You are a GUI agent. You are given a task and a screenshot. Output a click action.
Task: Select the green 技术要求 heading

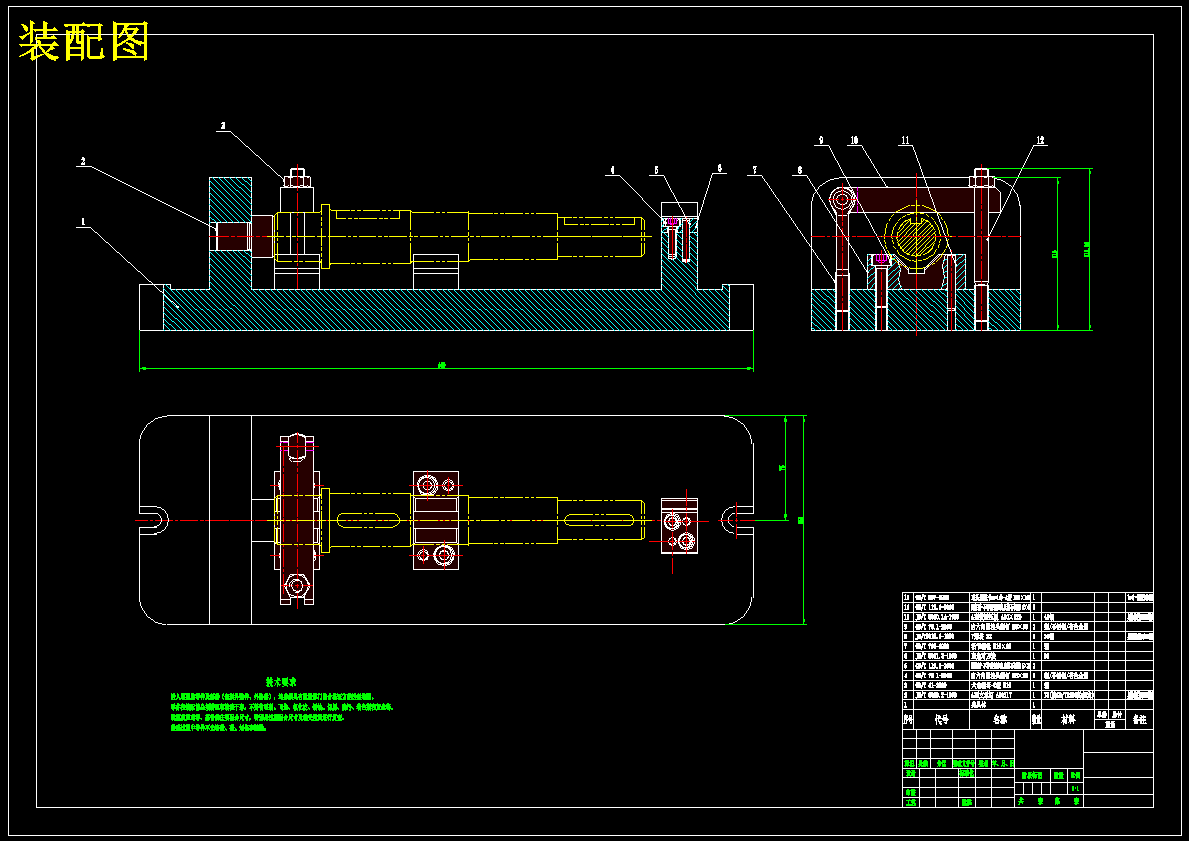(x=281, y=682)
